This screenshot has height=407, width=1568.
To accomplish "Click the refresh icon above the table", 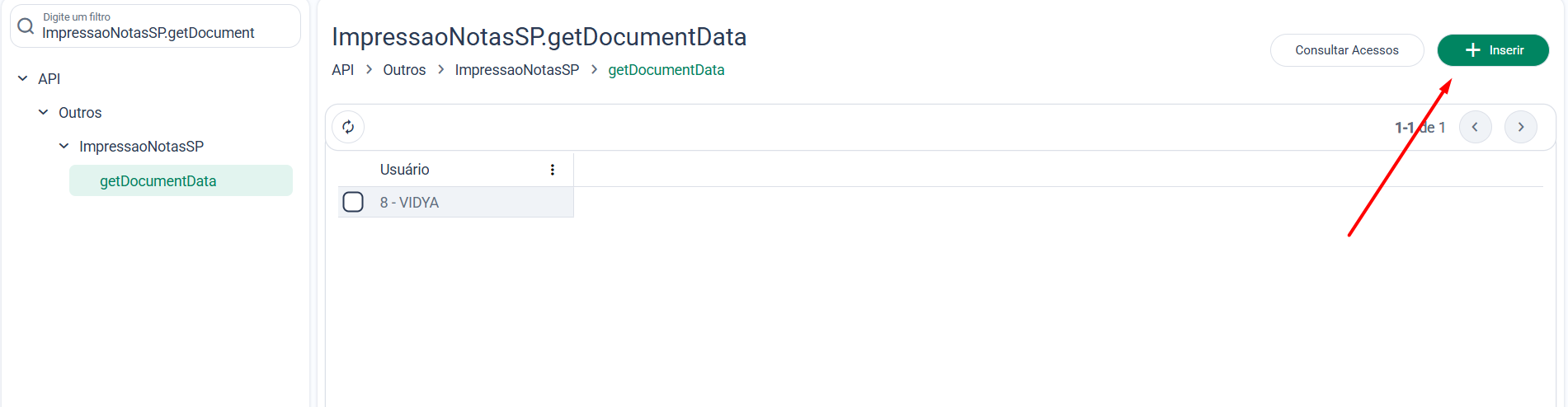I will pyautogui.click(x=348, y=127).
